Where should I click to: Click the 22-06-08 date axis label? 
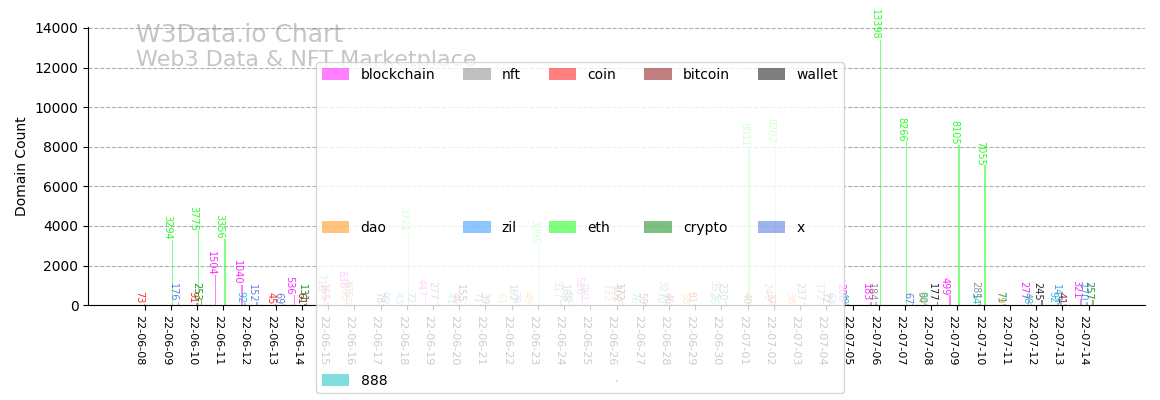(x=140, y=342)
